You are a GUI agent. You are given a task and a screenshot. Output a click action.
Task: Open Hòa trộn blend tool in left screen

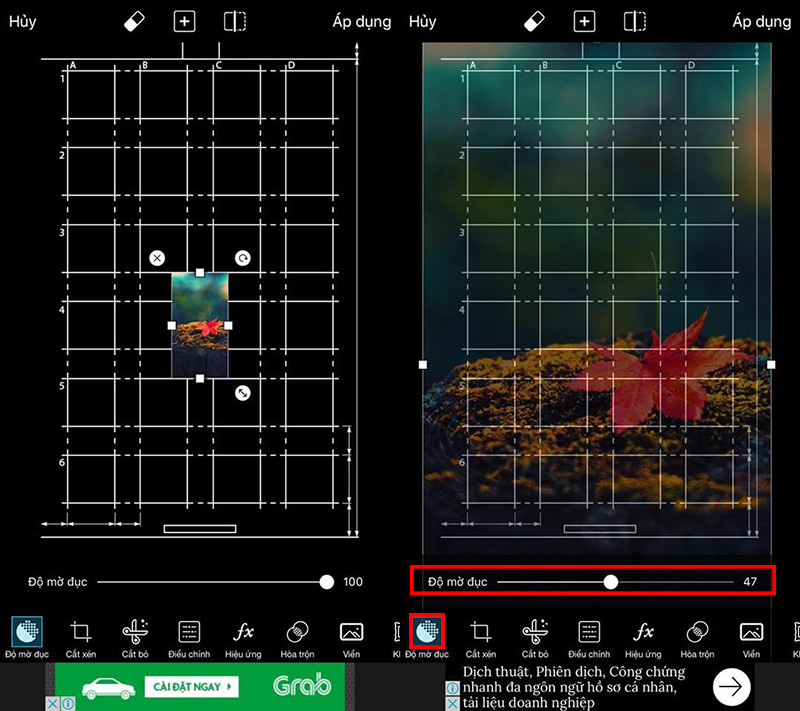coord(297,639)
